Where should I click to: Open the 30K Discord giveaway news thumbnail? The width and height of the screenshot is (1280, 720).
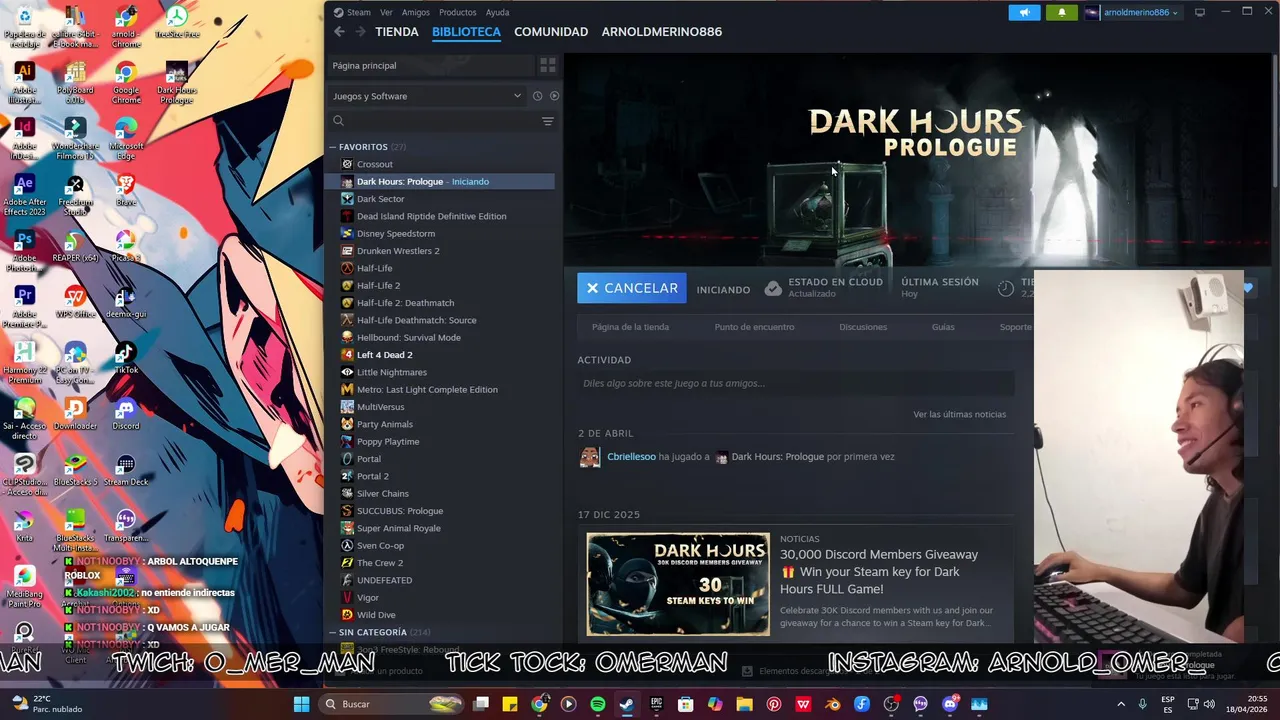click(678, 584)
